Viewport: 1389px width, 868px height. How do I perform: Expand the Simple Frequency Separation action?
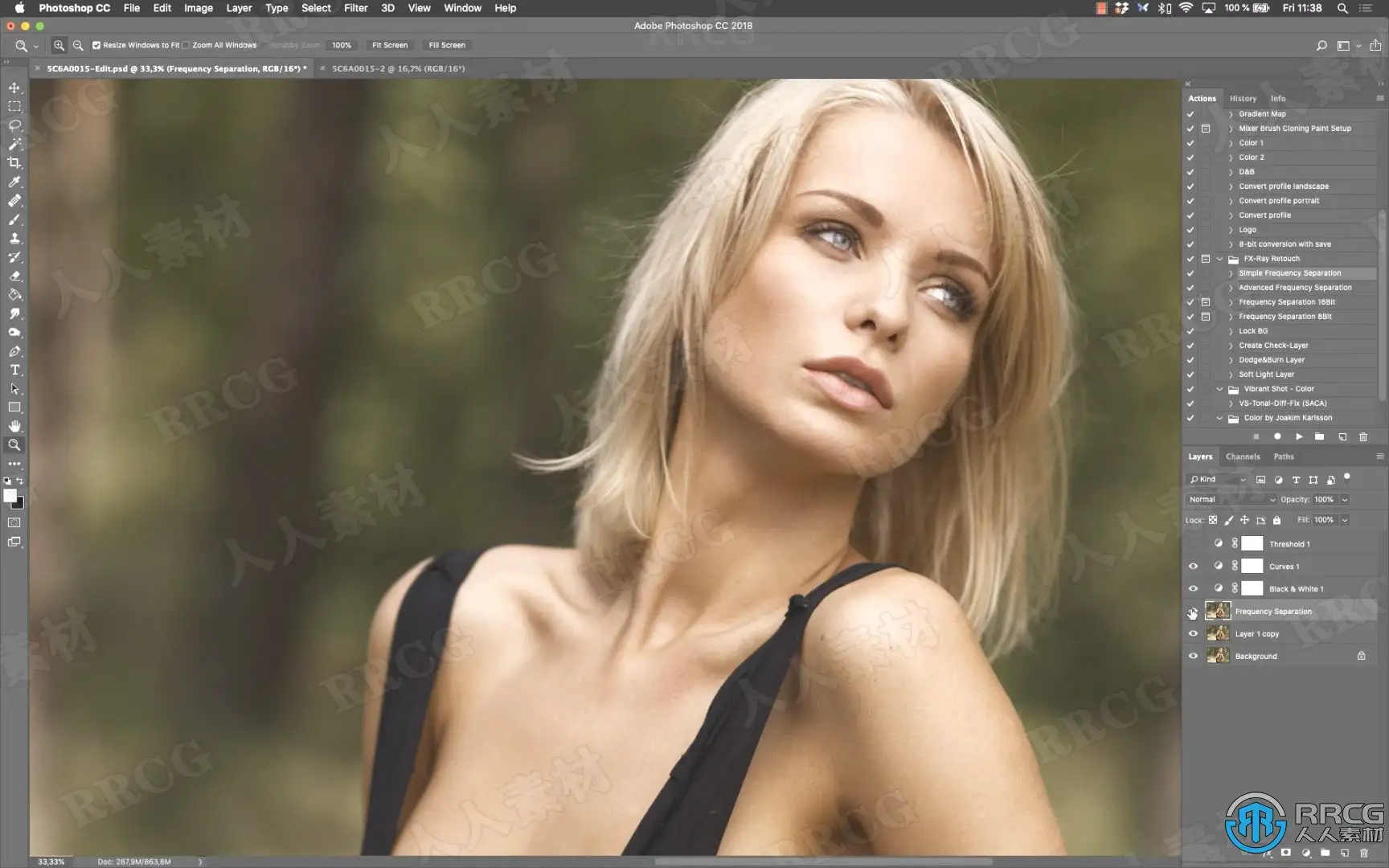(1231, 273)
